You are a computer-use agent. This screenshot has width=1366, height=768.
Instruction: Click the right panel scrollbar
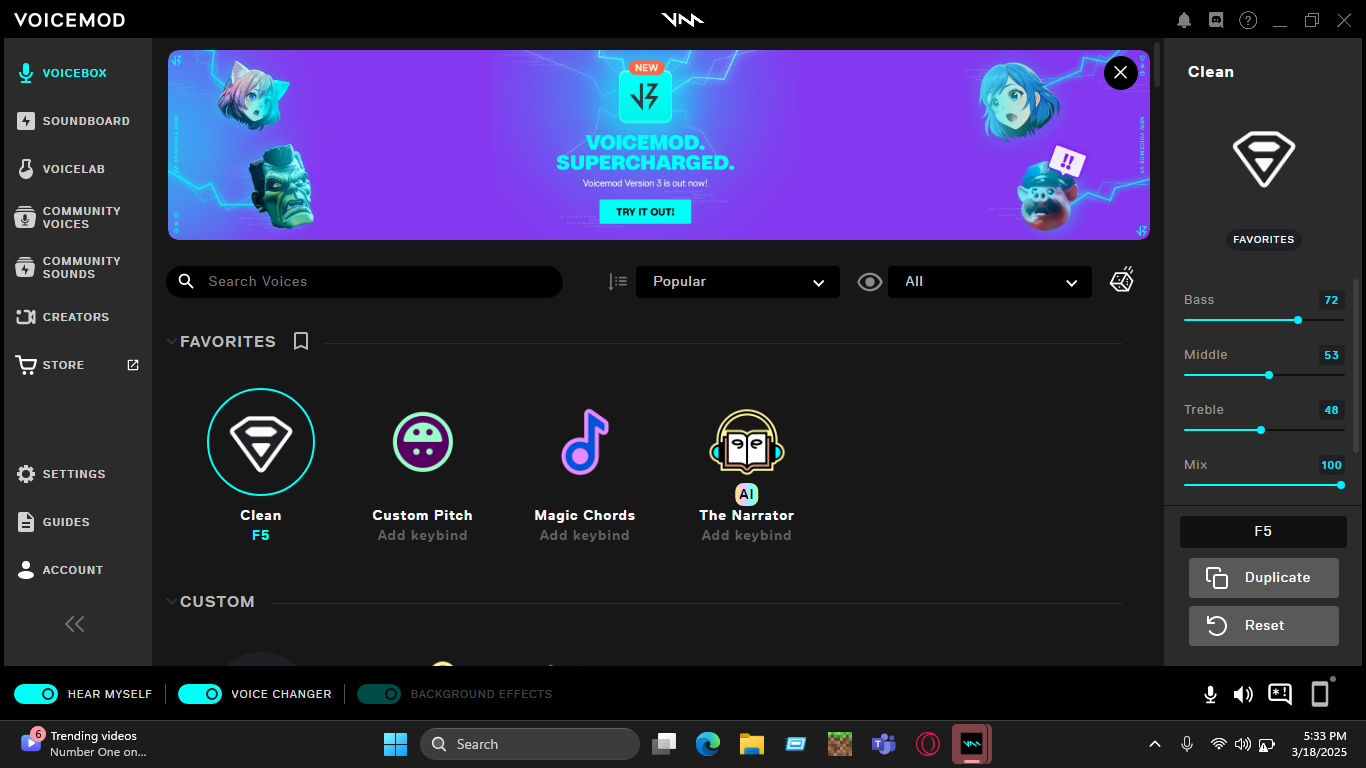click(1357, 365)
